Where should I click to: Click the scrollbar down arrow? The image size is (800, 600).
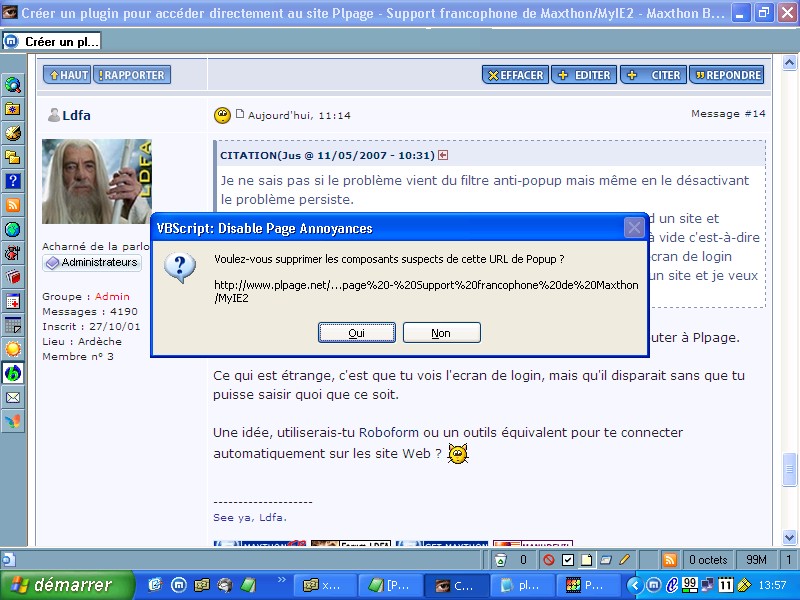789,537
